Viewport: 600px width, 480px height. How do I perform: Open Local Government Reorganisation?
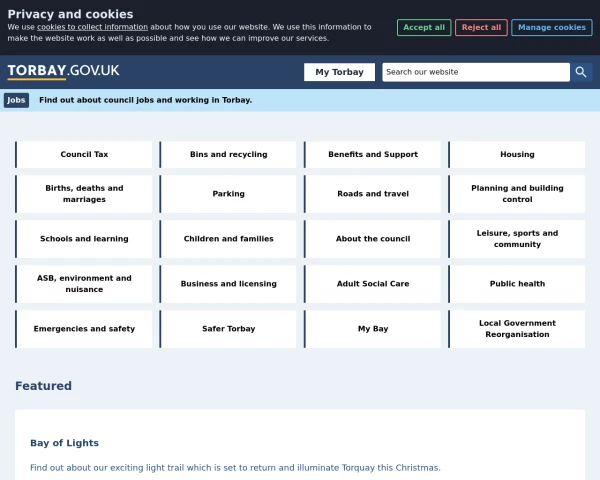click(517, 329)
